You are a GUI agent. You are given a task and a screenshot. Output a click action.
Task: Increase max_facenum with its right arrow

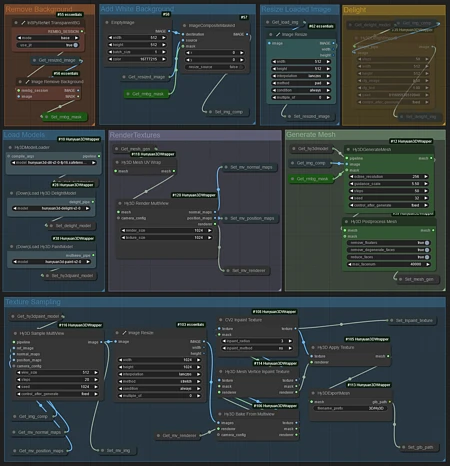coord(428,264)
